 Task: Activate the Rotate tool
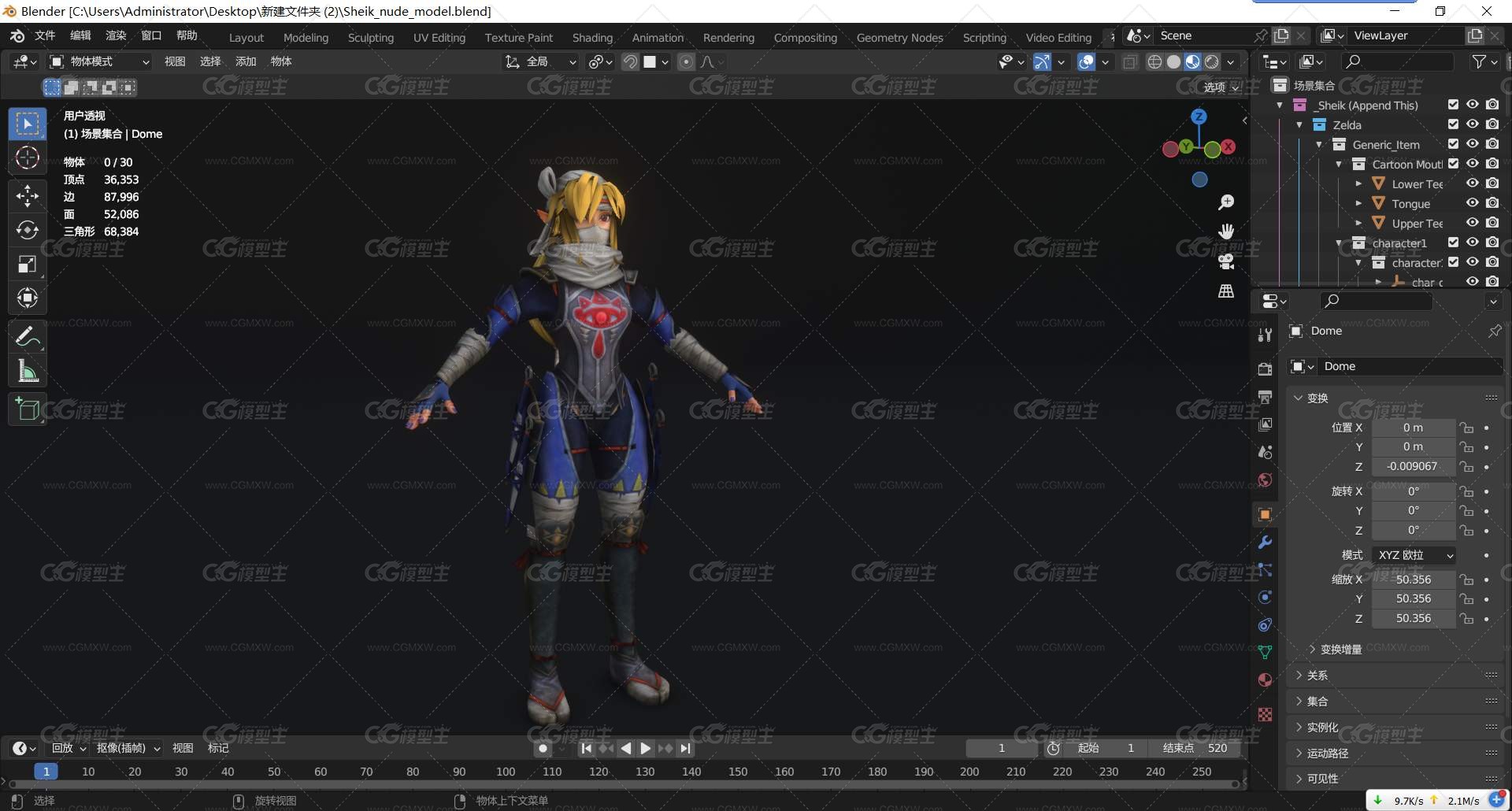click(x=28, y=230)
